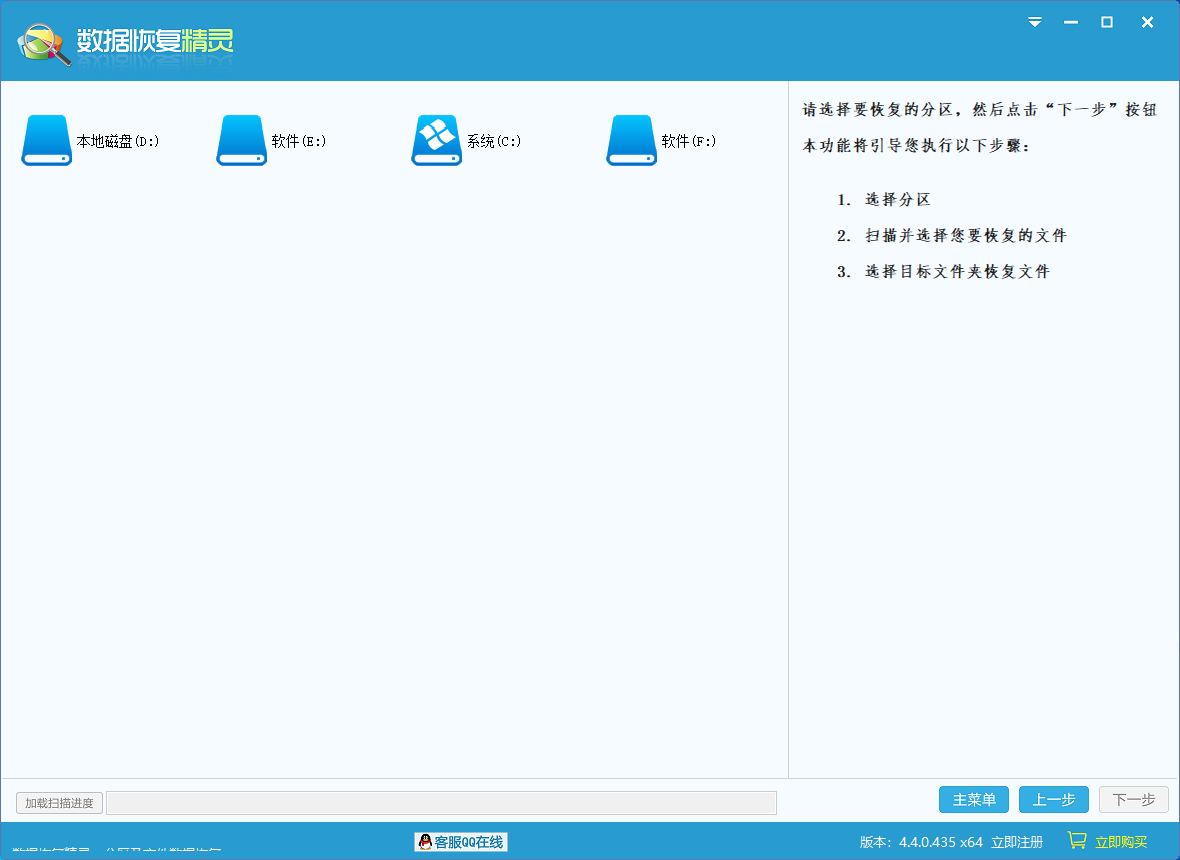Maximize the application window
The height and width of the screenshot is (860, 1180).
[1107, 22]
